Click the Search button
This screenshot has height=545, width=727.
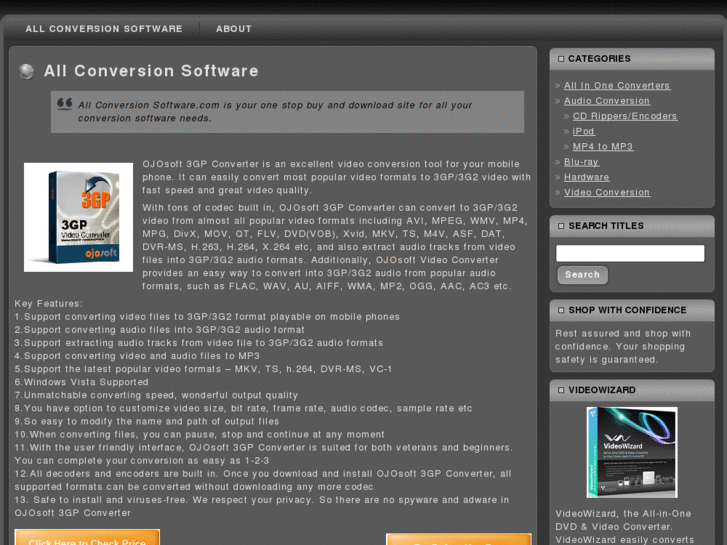[582, 275]
